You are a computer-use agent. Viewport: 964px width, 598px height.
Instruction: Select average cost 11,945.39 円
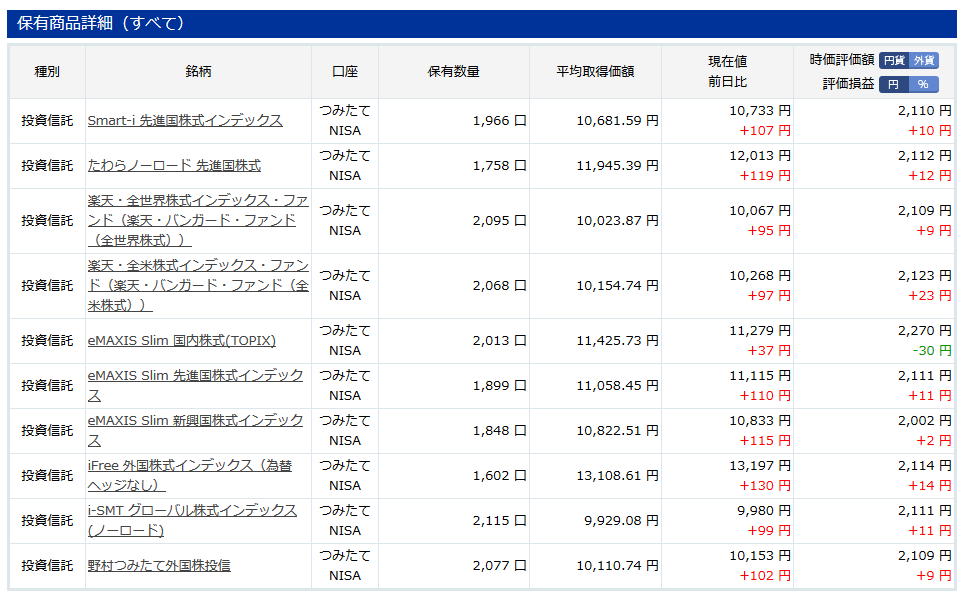coord(617,165)
